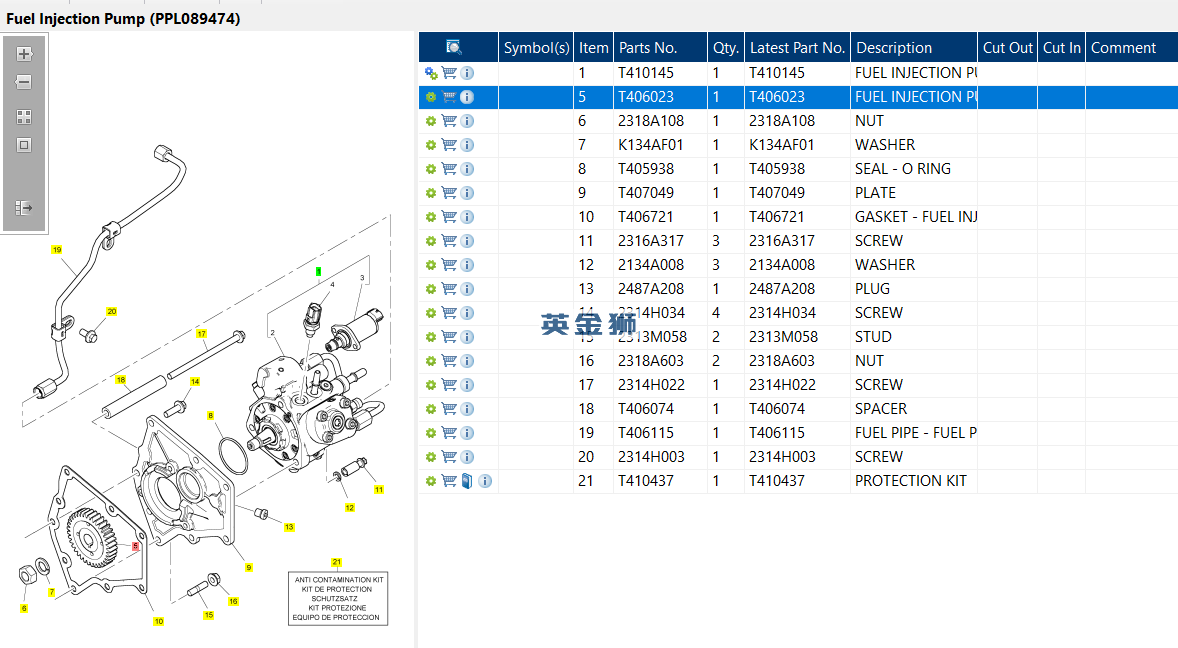Click callout 18 on the spacer
1178x648 pixels.
[x=120, y=380]
